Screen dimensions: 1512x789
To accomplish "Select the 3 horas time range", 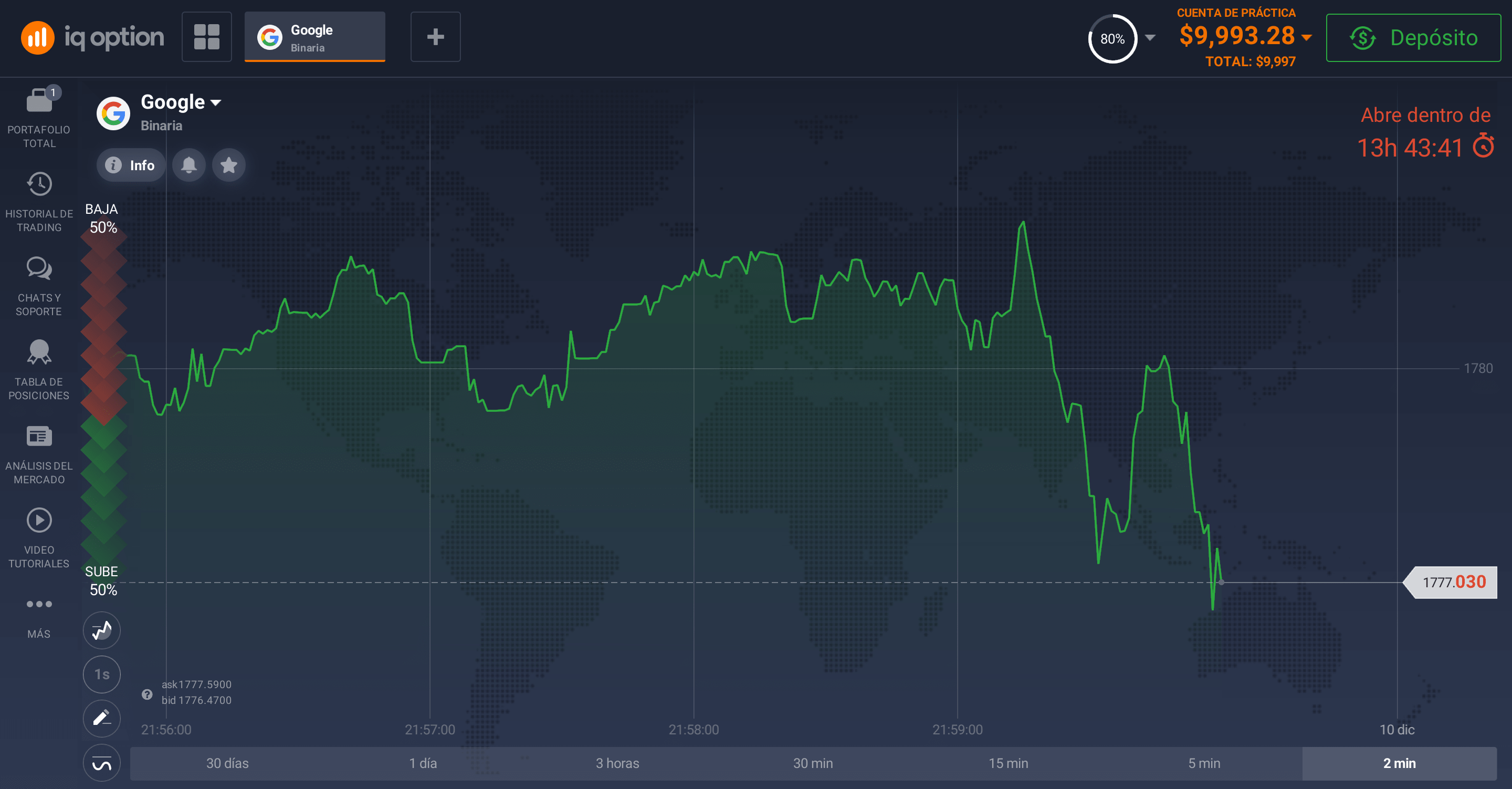I will tap(617, 763).
